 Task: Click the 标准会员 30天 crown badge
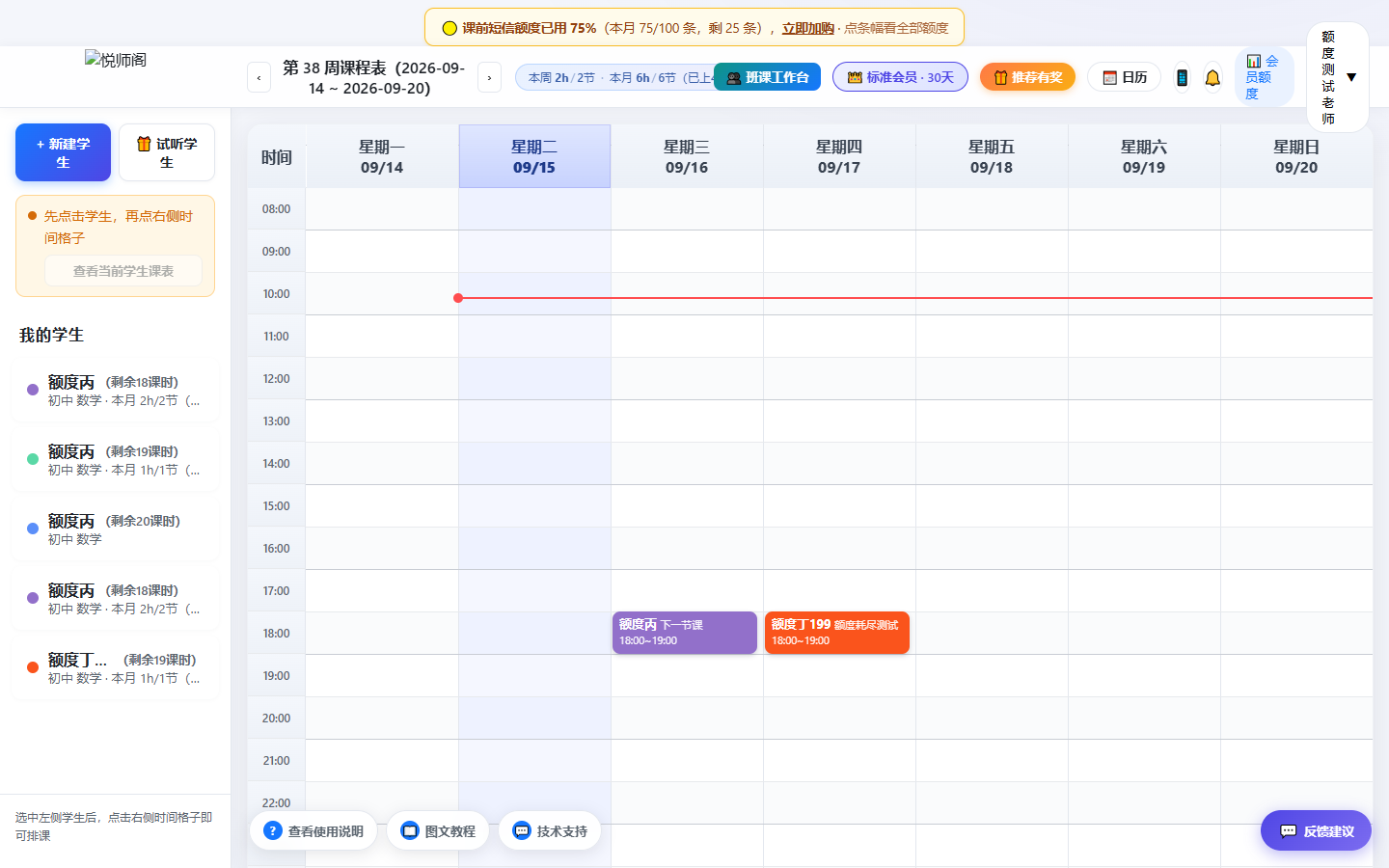pyautogui.click(x=900, y=77)
